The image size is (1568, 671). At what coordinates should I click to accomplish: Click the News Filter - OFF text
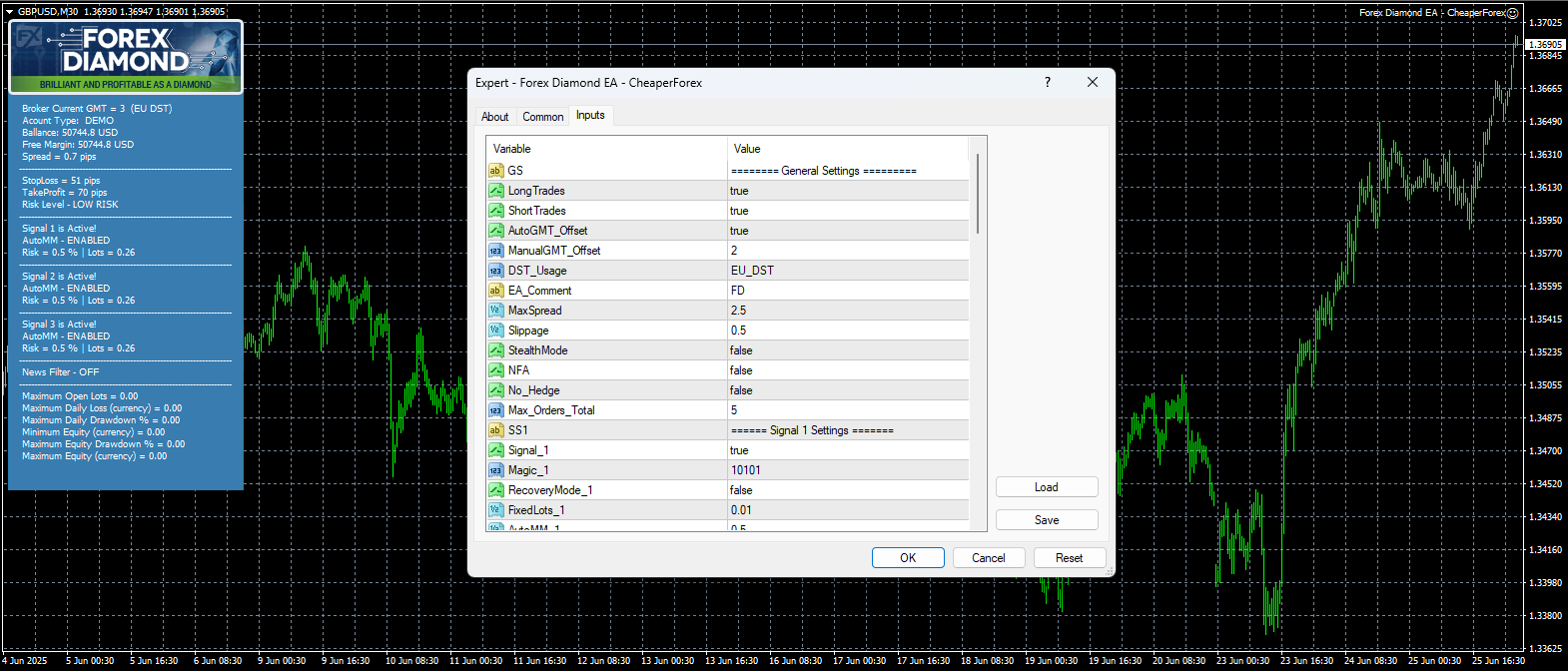[61, 372]
